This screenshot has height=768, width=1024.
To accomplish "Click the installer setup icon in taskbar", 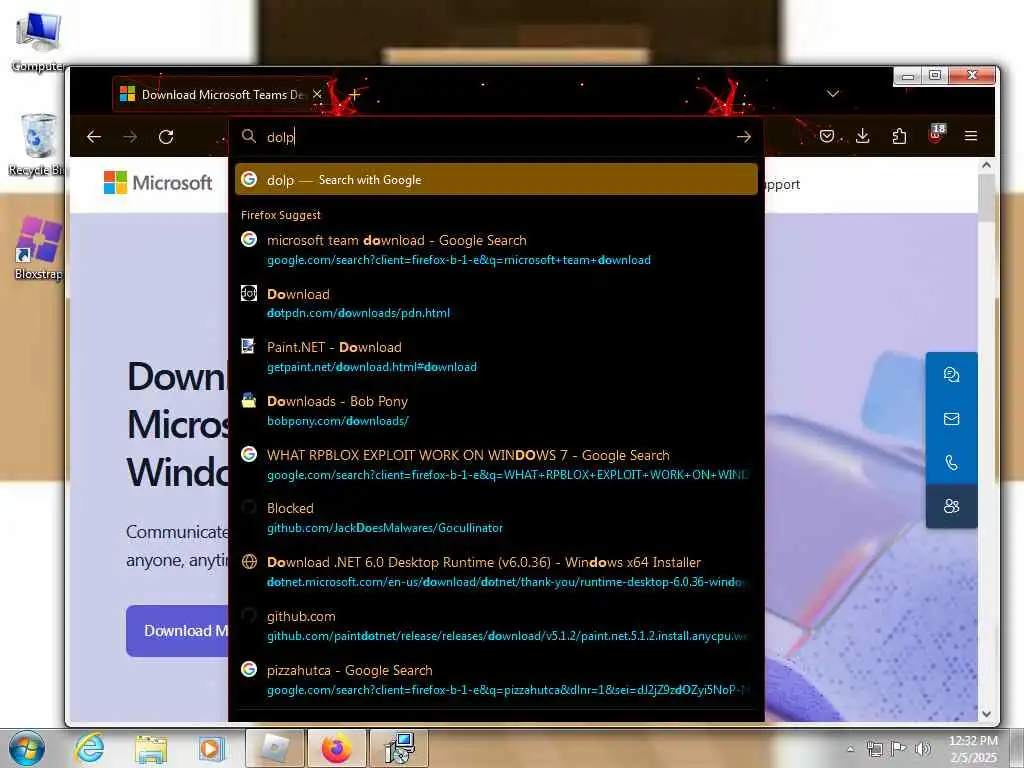I will tap(399, 748).
